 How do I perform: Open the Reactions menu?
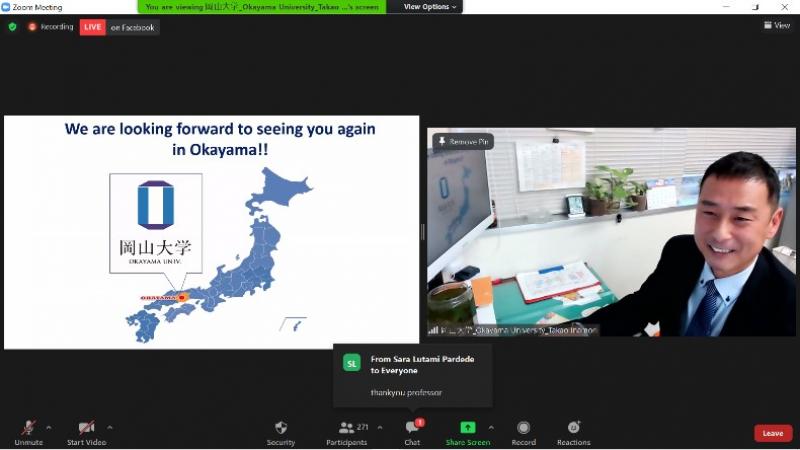[573, 433]
